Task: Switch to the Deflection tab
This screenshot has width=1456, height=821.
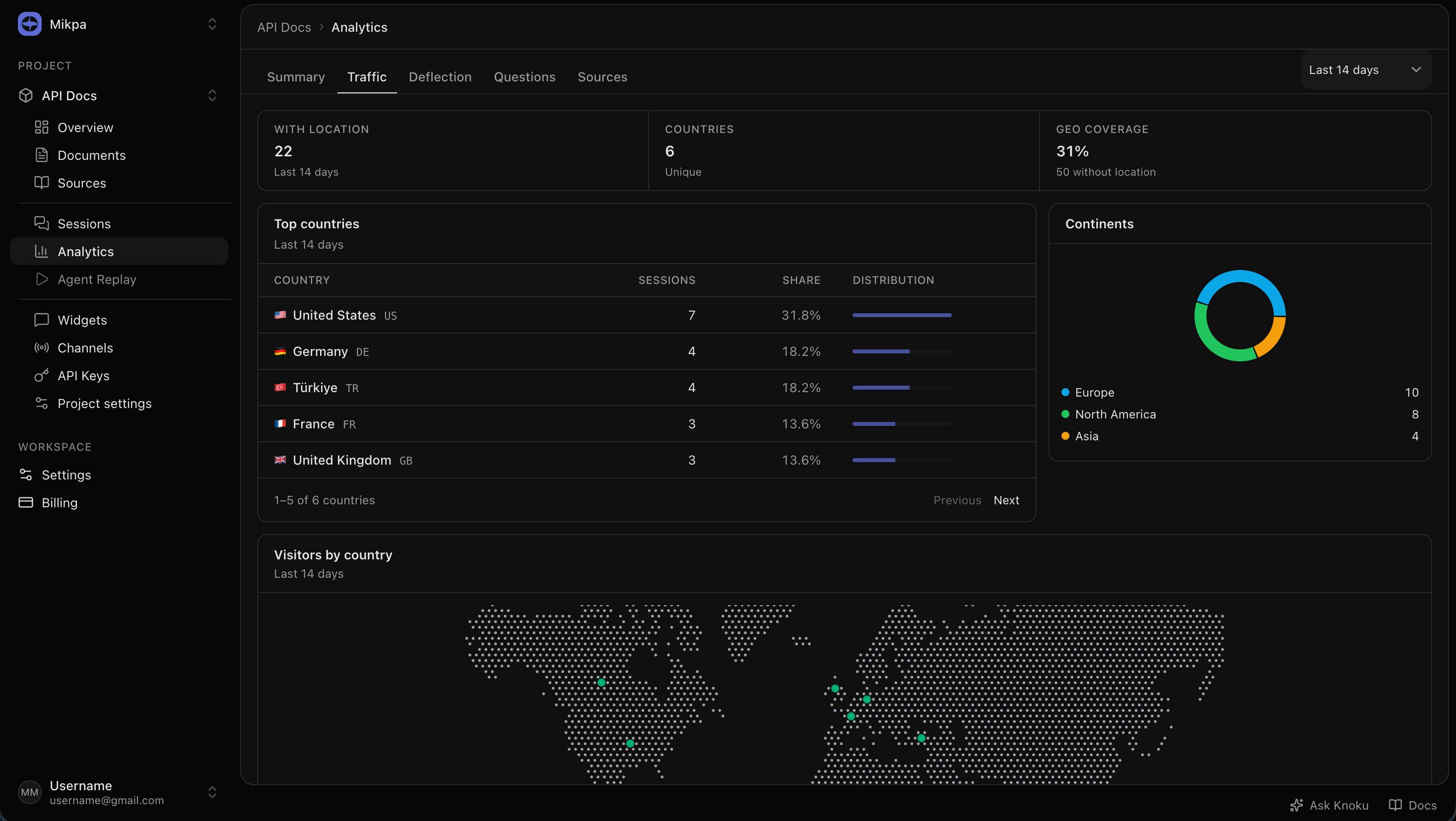Action: 440,77
